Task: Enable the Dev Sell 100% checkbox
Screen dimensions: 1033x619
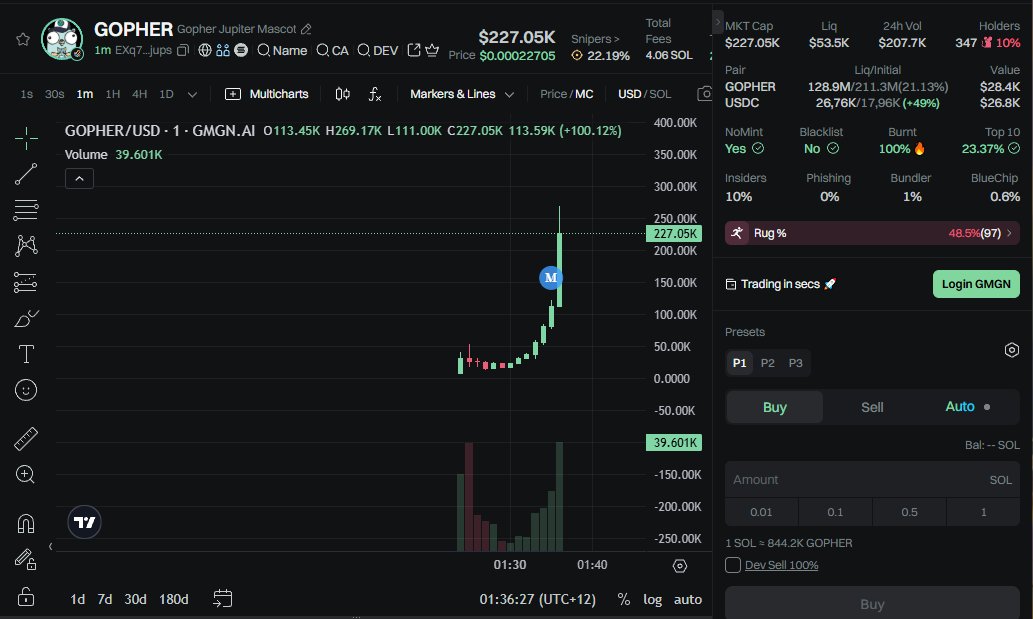Action: click(x=733, y=565)
